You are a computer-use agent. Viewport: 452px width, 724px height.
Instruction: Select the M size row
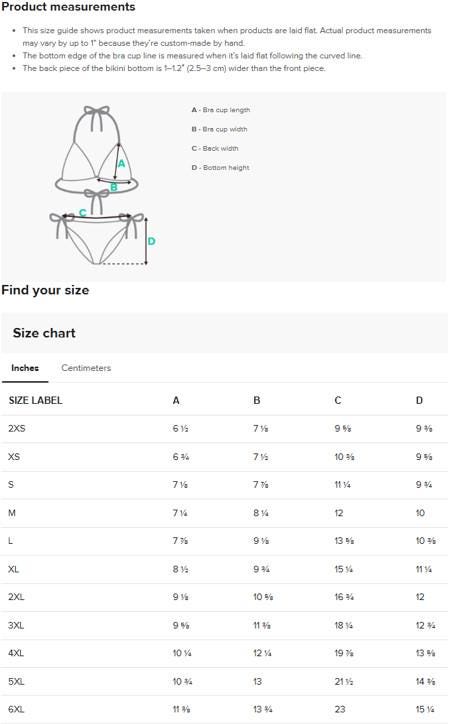pos(224,513)
